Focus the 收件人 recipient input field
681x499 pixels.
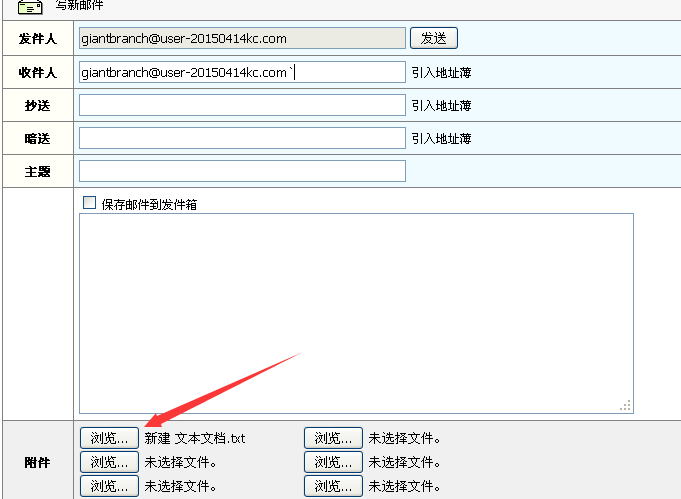pos(242,72)
